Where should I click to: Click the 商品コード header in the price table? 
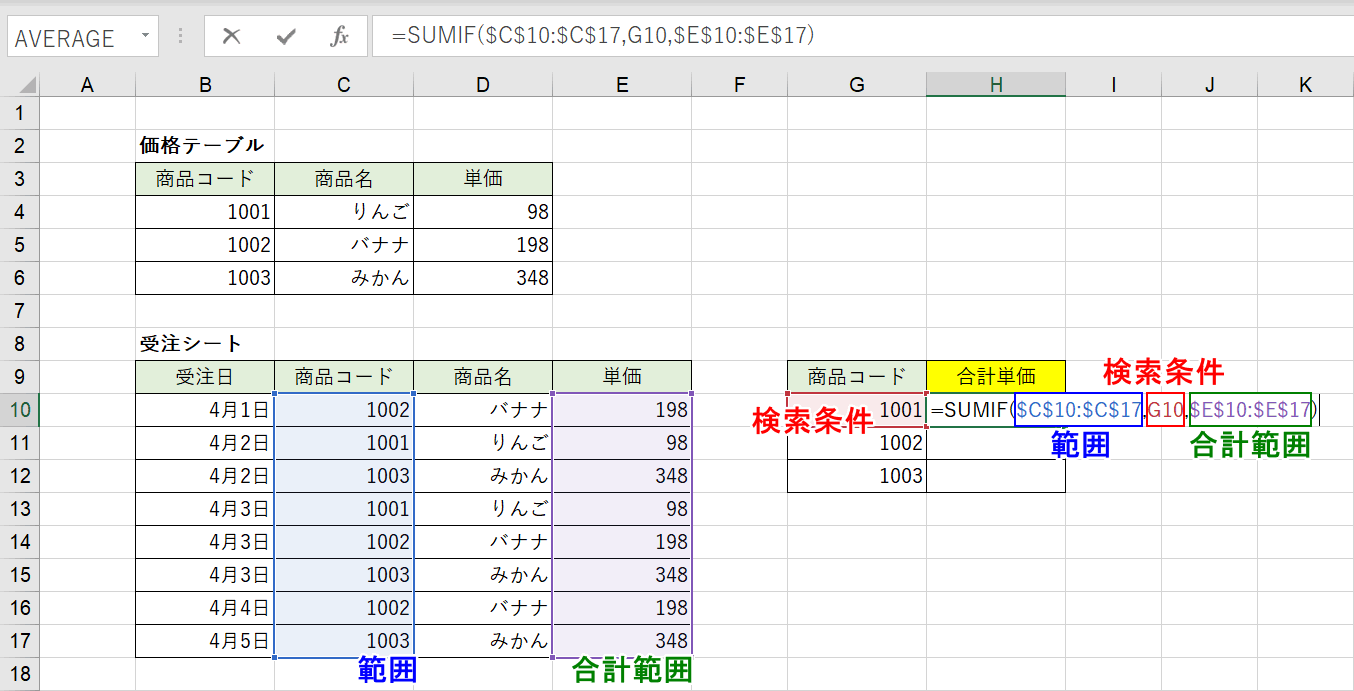click(204, 179)
